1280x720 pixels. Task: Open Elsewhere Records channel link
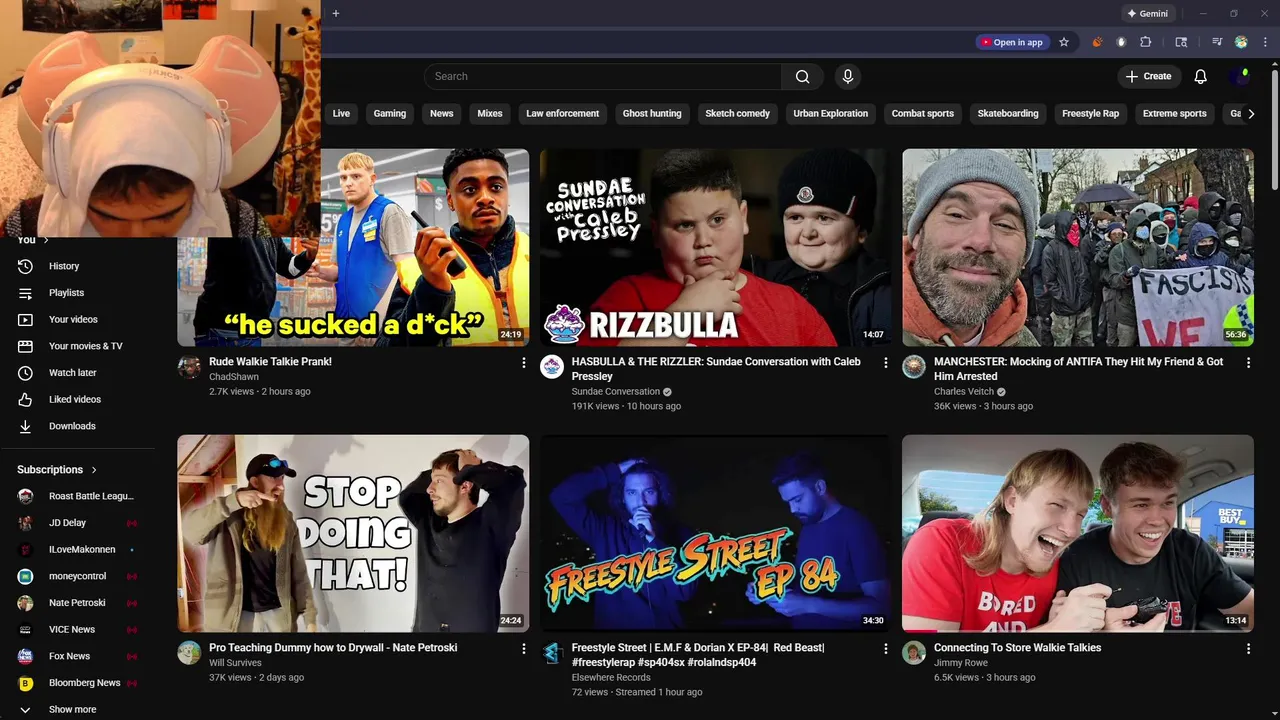[x=611, y=678]
